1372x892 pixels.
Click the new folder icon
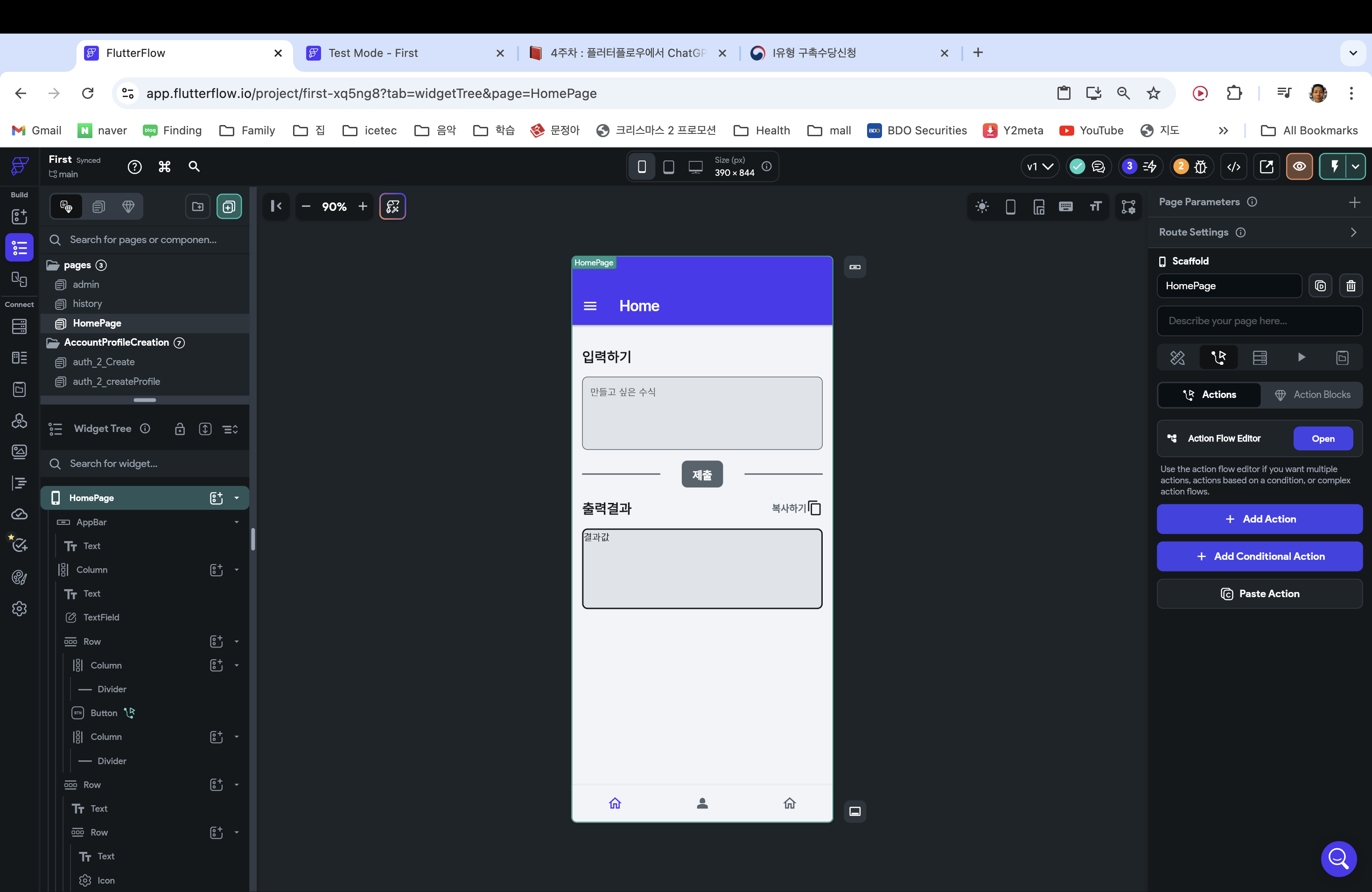[198, 207]
